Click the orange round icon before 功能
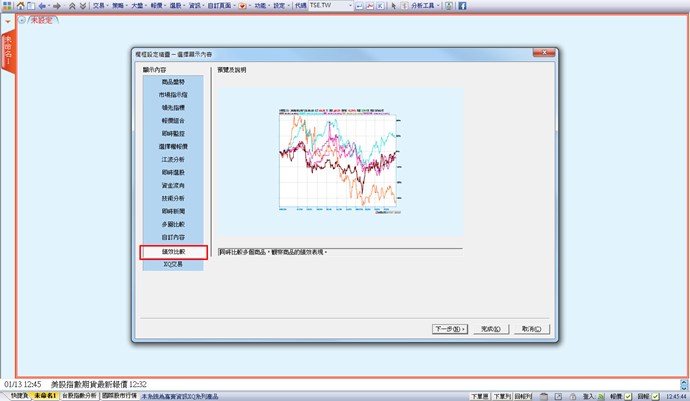 [242, 6]
